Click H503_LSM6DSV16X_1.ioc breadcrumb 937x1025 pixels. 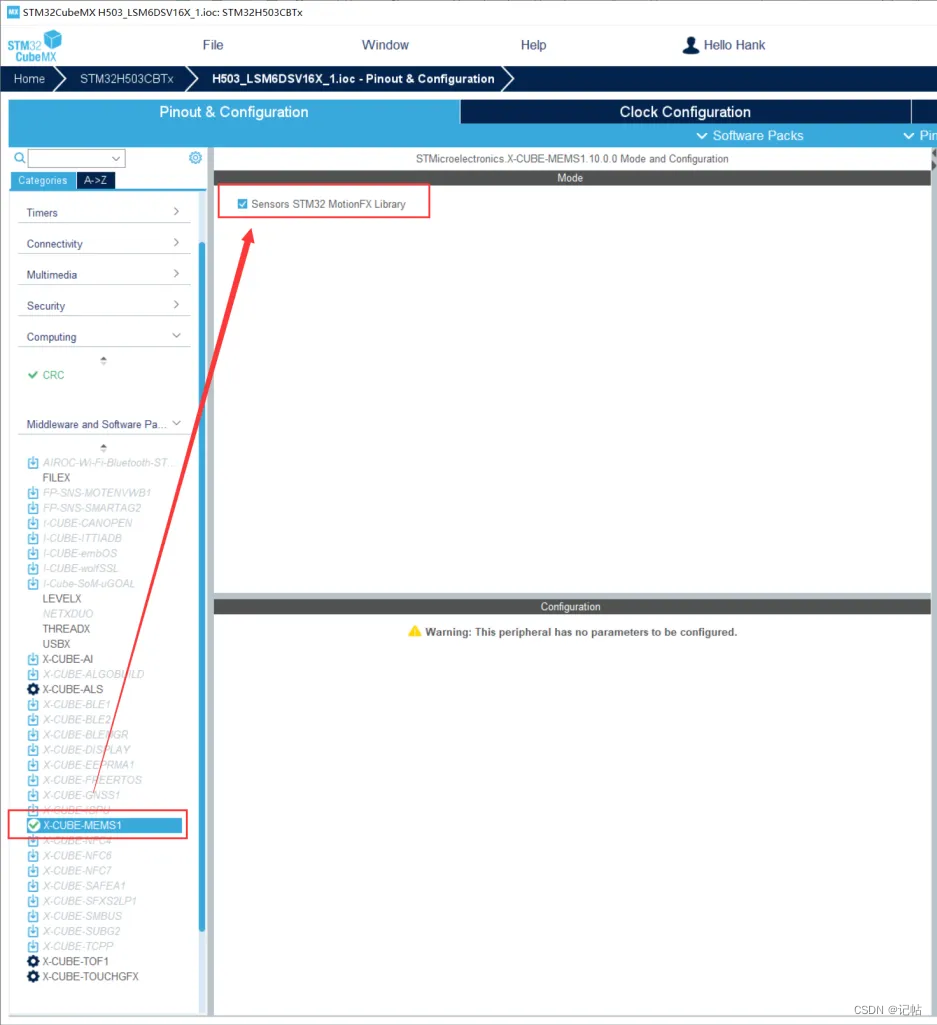pyautogui.click(x=353, y=78)
